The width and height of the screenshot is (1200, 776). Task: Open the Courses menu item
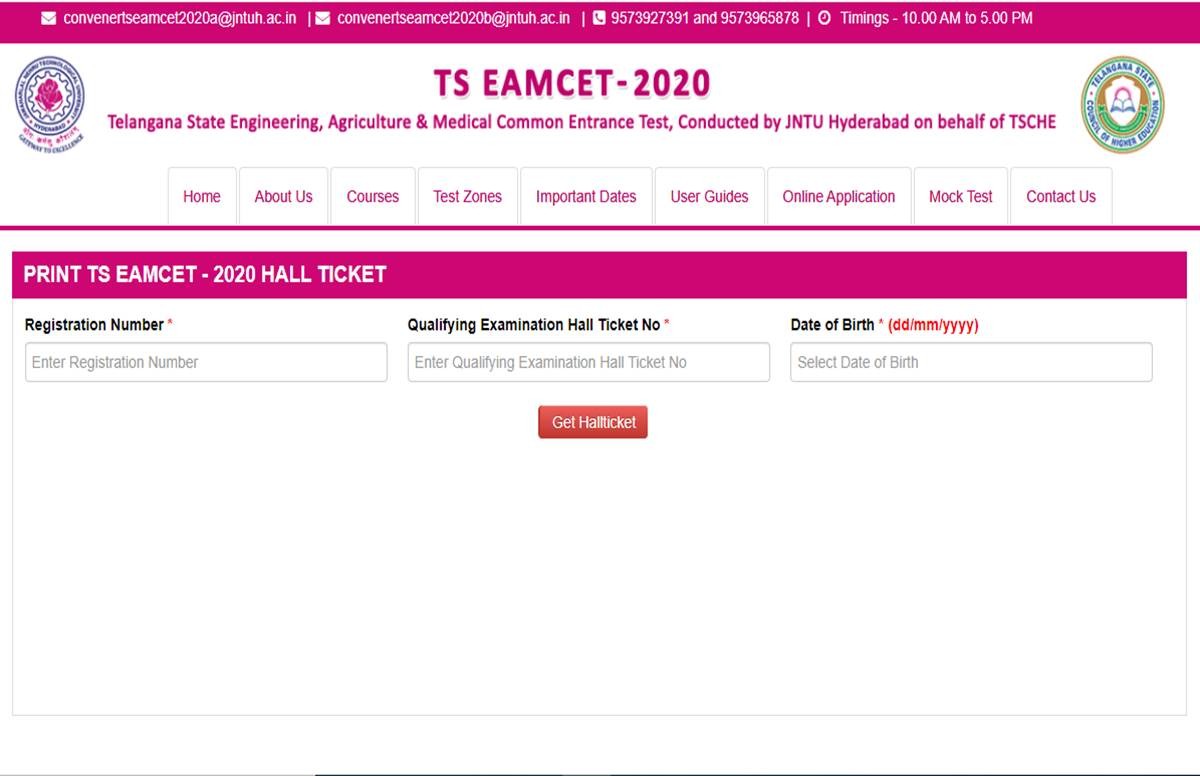tap(372, 197)
